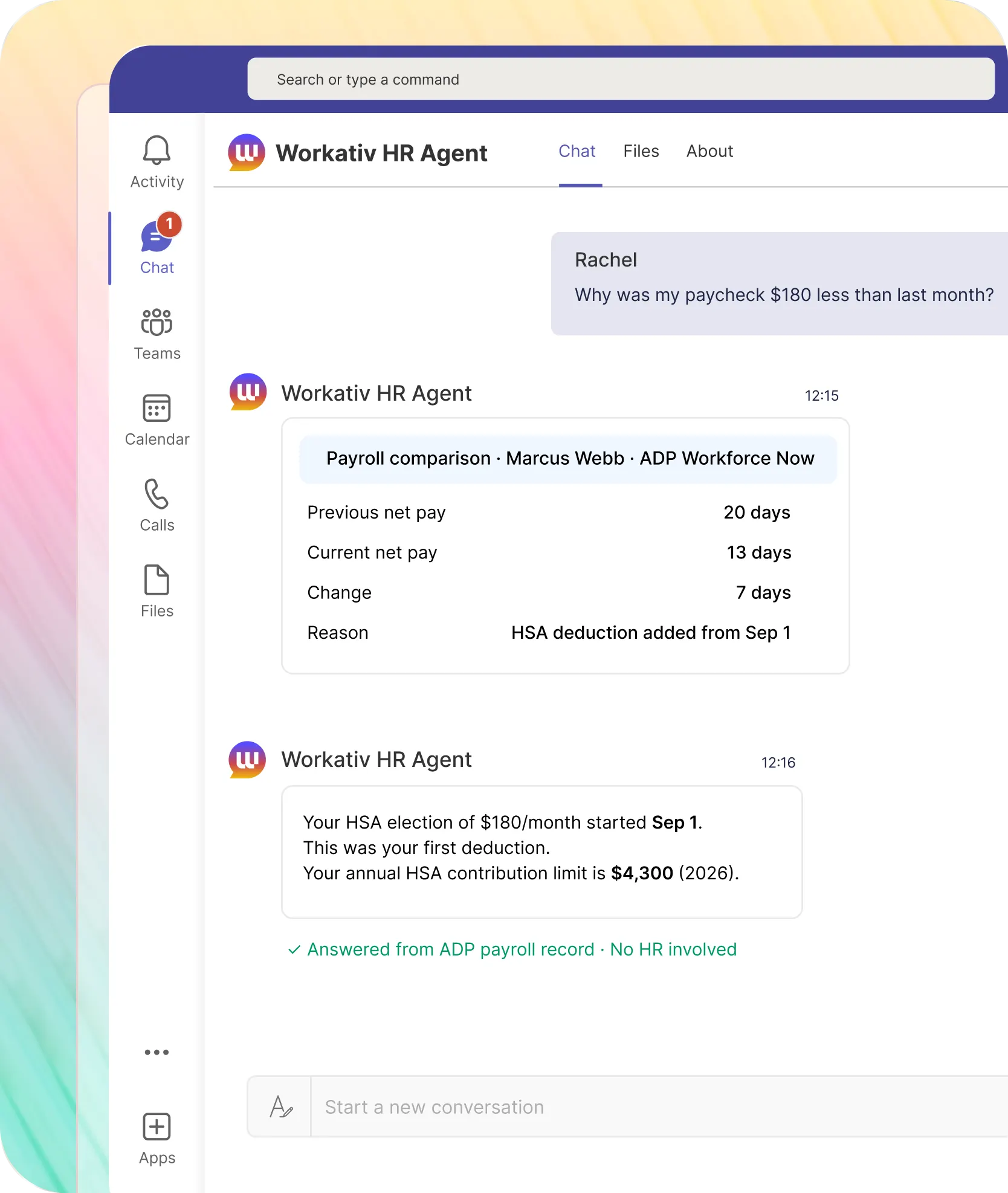Click the 'Change' row label

339,592
